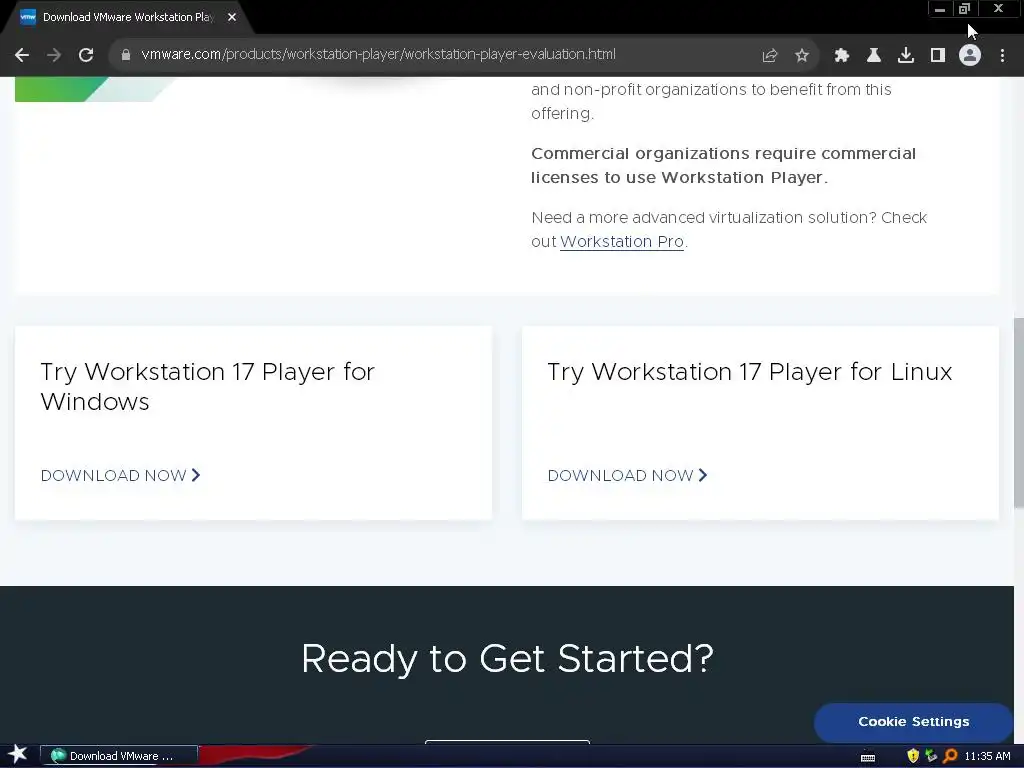This screenshot has height=768, width=1024.
Task: Open Cookie Settings
Action: (x=914, y=722)
